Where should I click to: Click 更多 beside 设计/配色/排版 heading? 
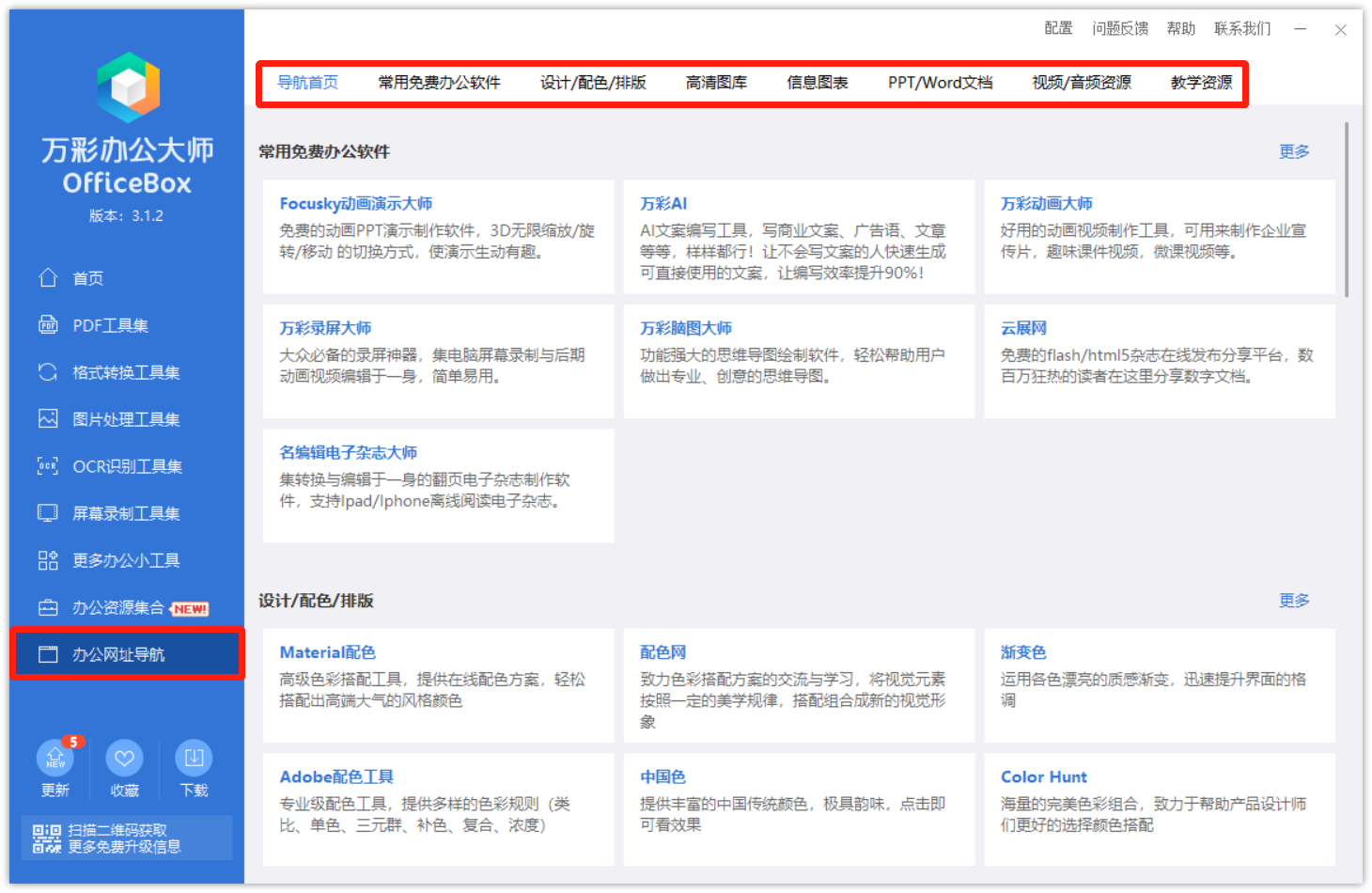(x=1294, y=600)
